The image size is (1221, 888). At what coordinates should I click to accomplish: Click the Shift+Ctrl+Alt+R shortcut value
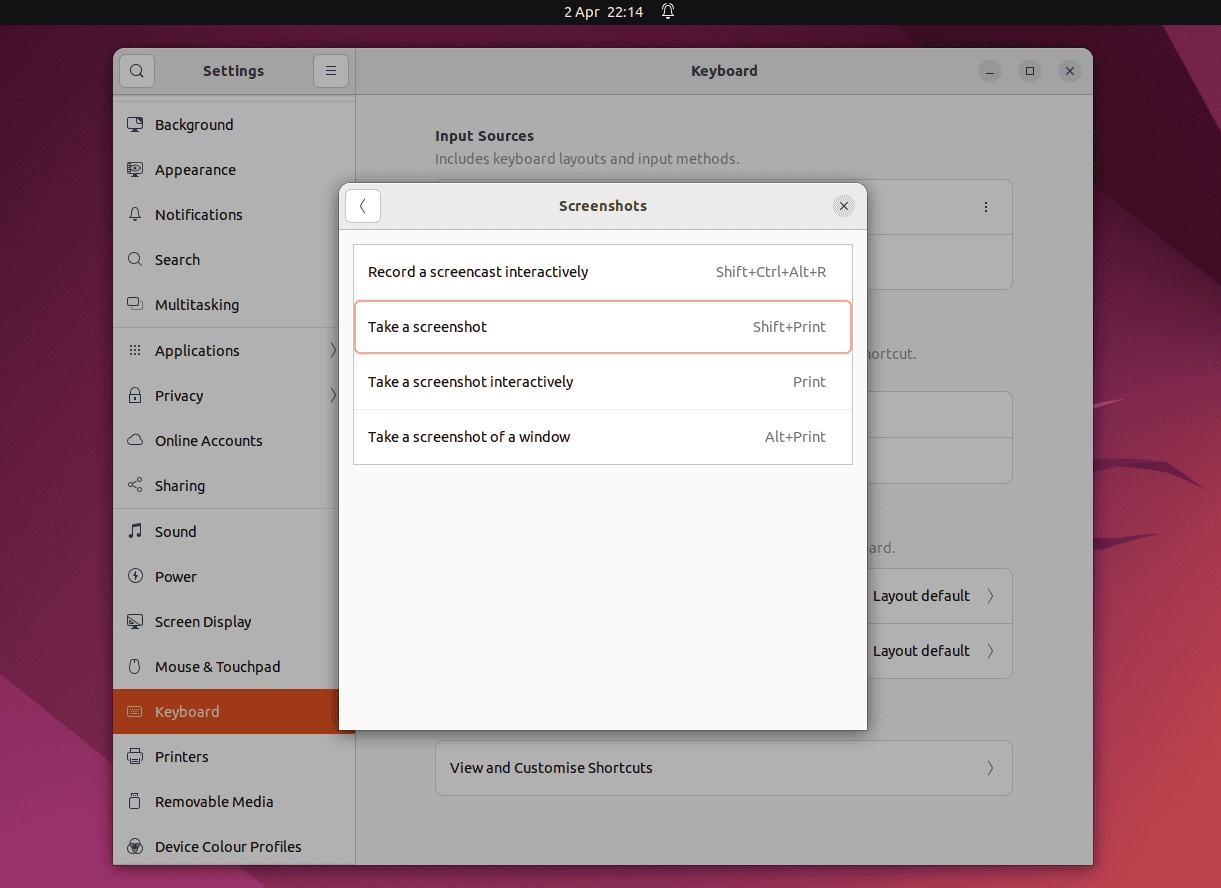pos(771,272)
